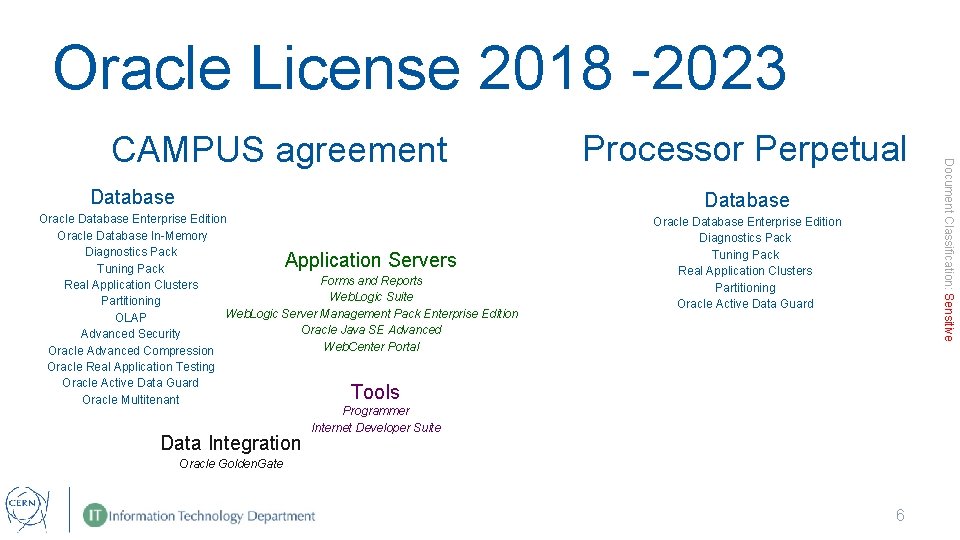
Task: Click 'OLAP' in the CAMPUS database list
Action: [x=131, y=318]
